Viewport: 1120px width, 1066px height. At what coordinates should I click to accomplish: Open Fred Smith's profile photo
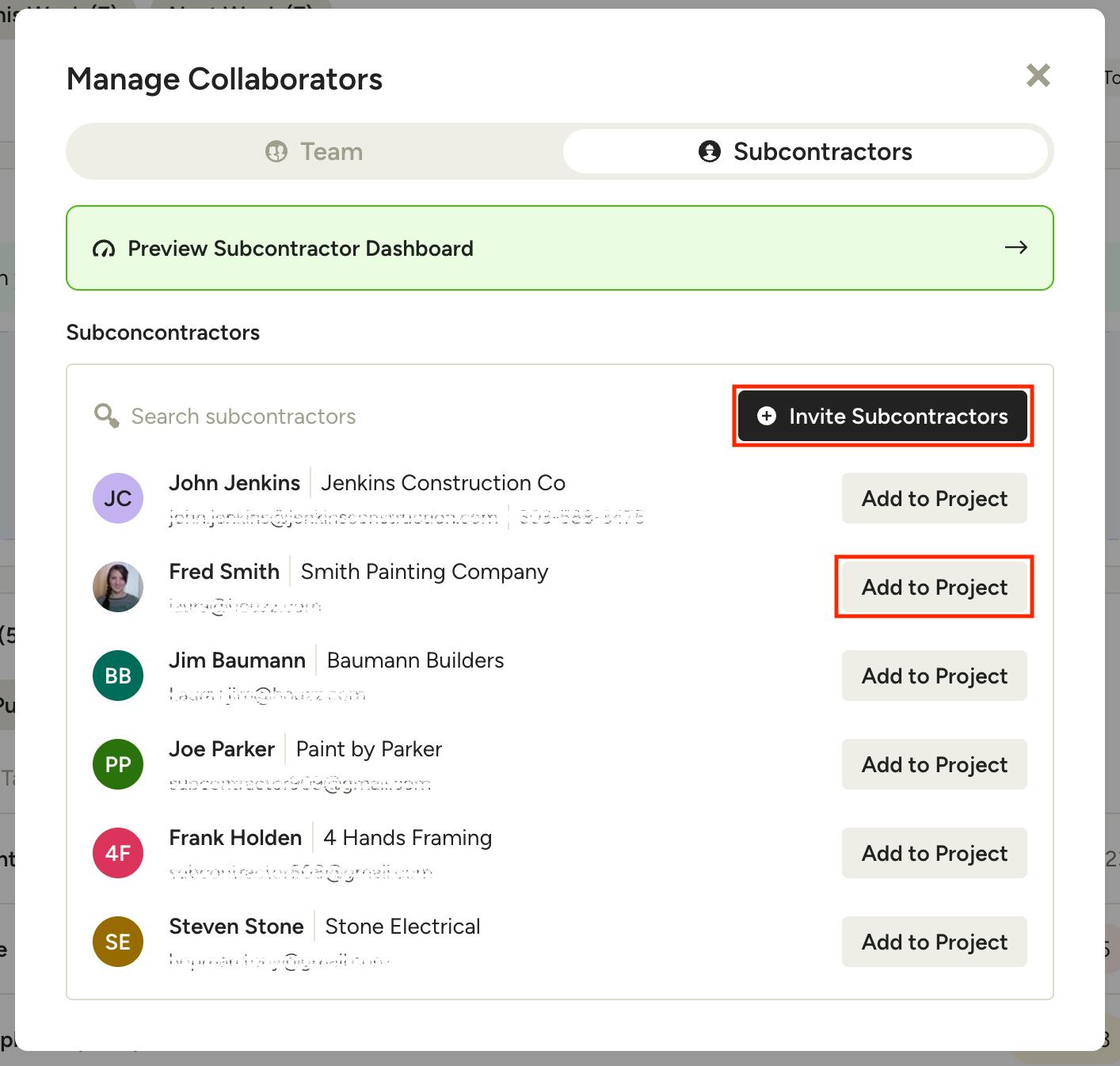click(x=118, y=587)
